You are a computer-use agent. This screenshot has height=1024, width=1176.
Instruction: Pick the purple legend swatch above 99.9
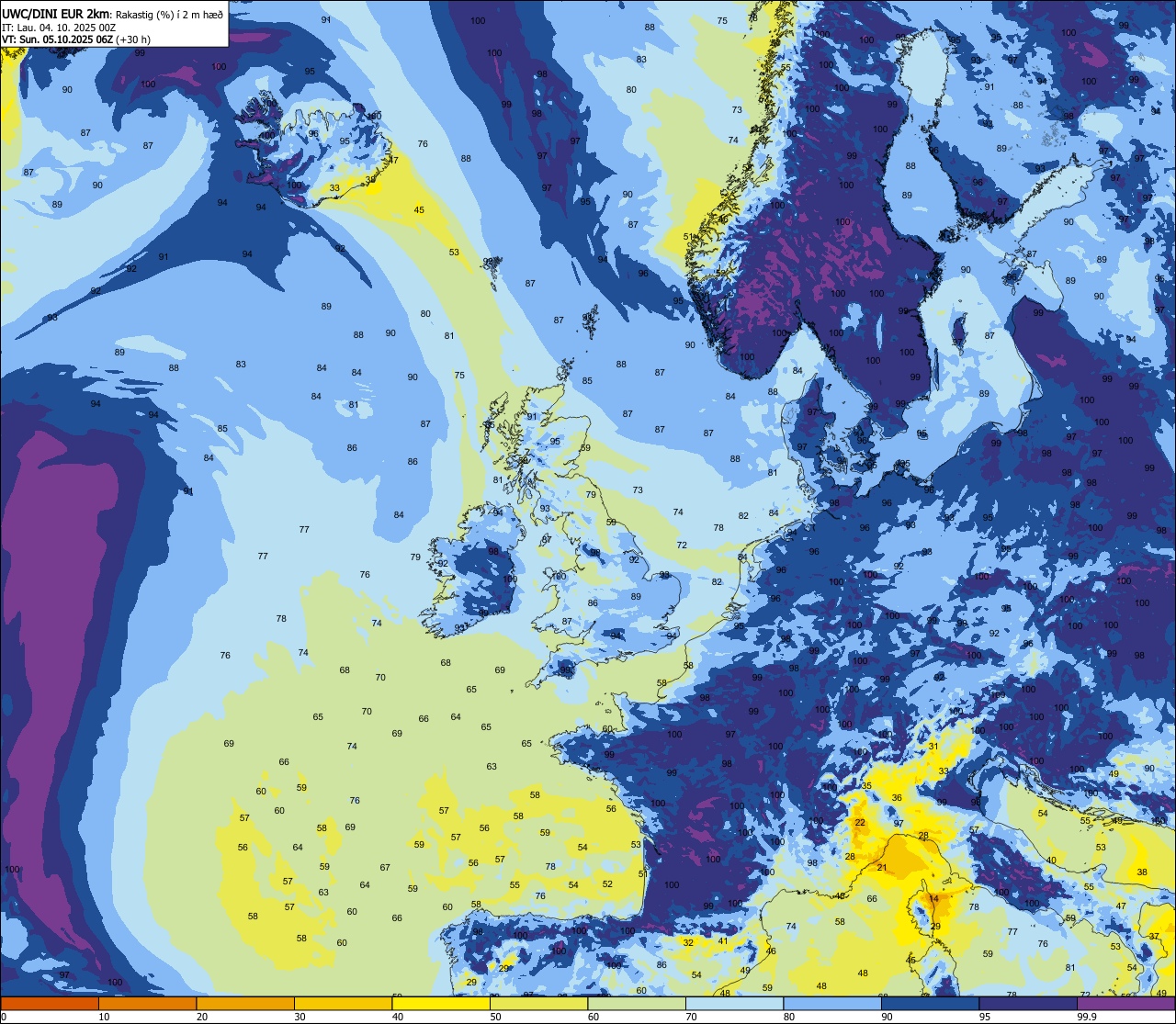tap(1126, 1004)
